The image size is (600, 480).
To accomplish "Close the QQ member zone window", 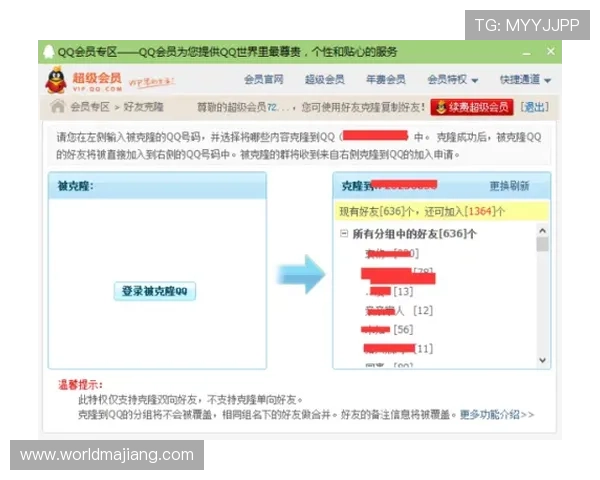I will (x=551, y=51).
